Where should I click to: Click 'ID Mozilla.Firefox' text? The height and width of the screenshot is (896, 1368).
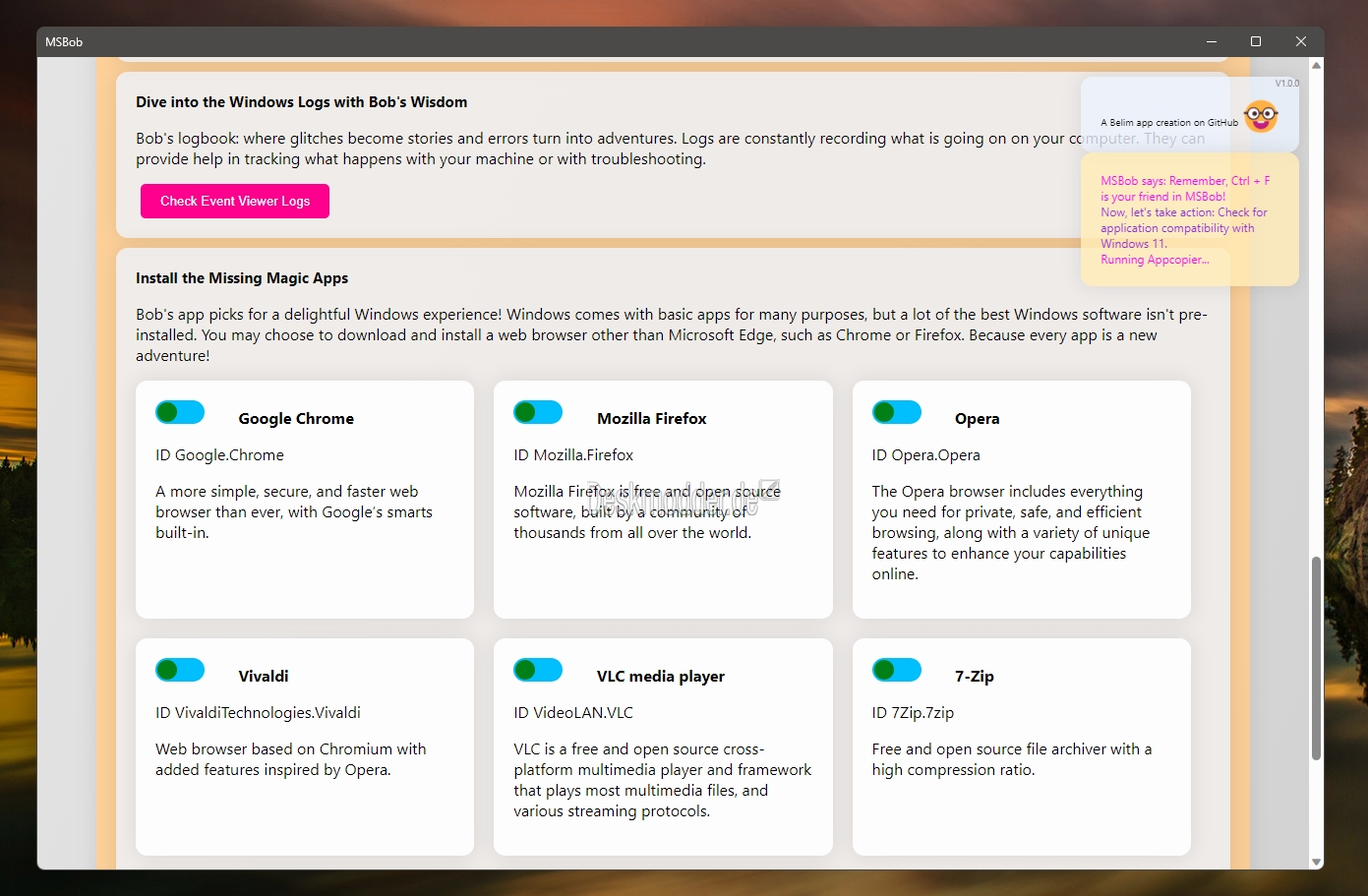pyautogui.click(x=573, y=455)
